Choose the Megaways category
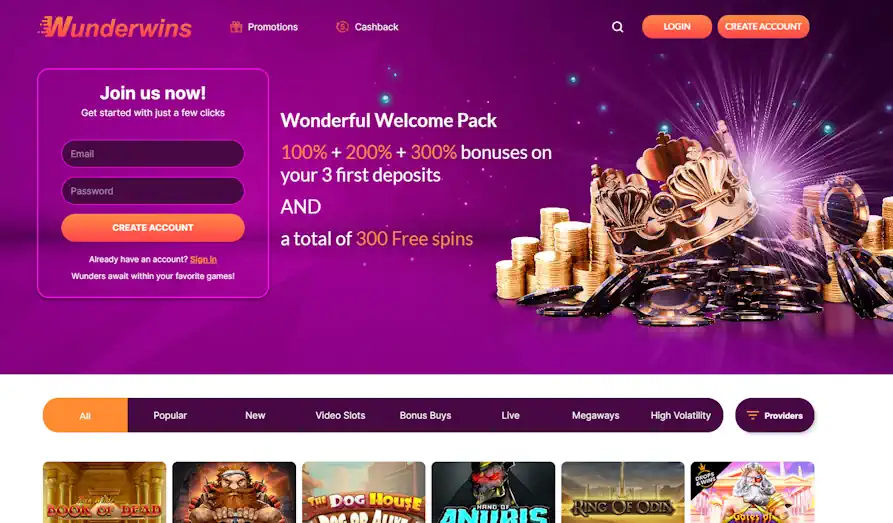 tap(595, 415)
